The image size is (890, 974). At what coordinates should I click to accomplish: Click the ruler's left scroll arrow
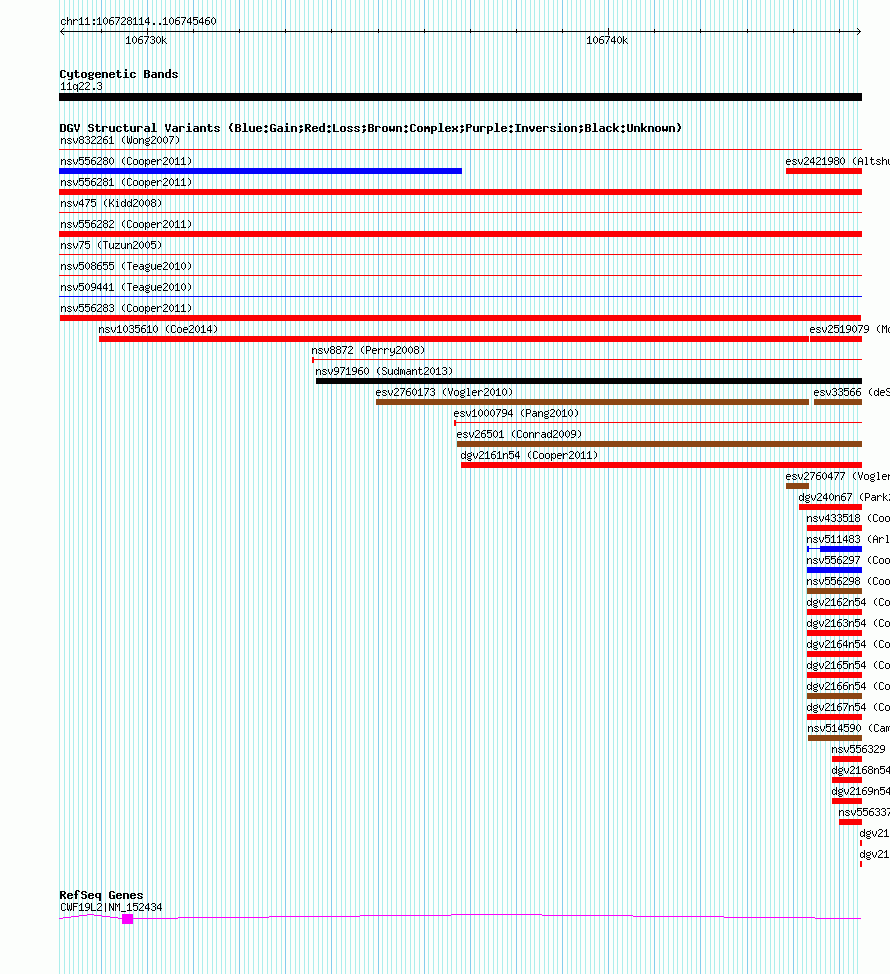pos(62,31)
